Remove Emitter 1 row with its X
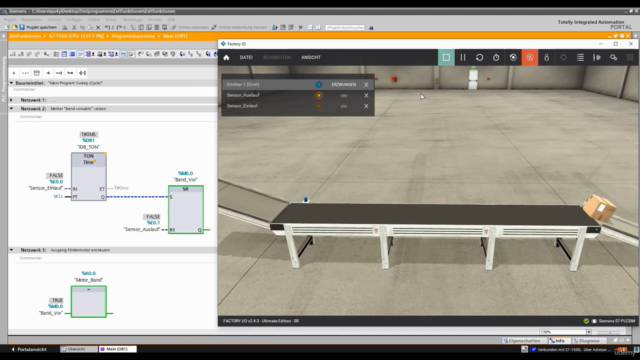The width and height of the screenshot is (640, 360). pos(366,84)
